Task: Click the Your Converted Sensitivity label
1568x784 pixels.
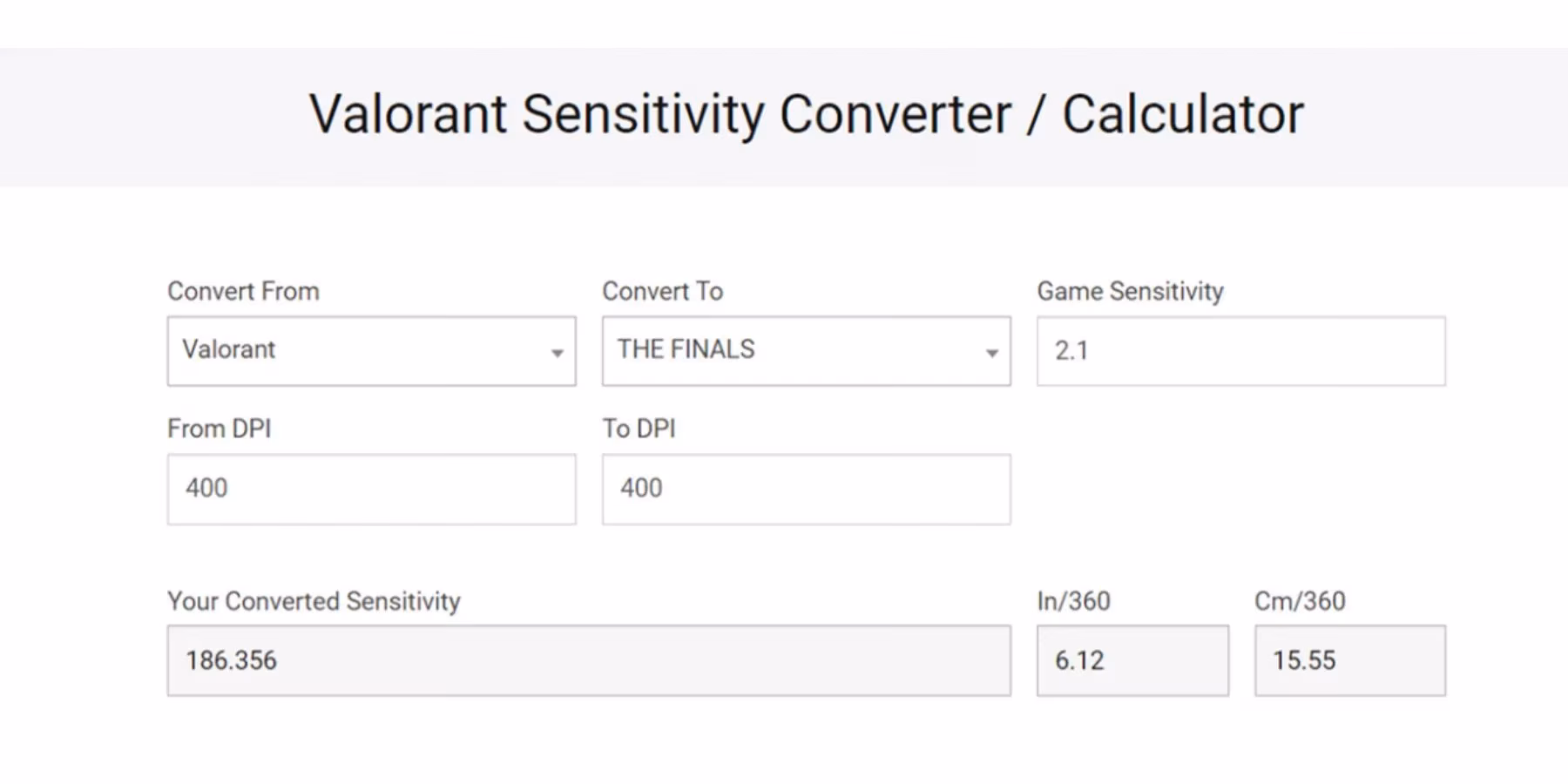Action: (x=314, y=601)
